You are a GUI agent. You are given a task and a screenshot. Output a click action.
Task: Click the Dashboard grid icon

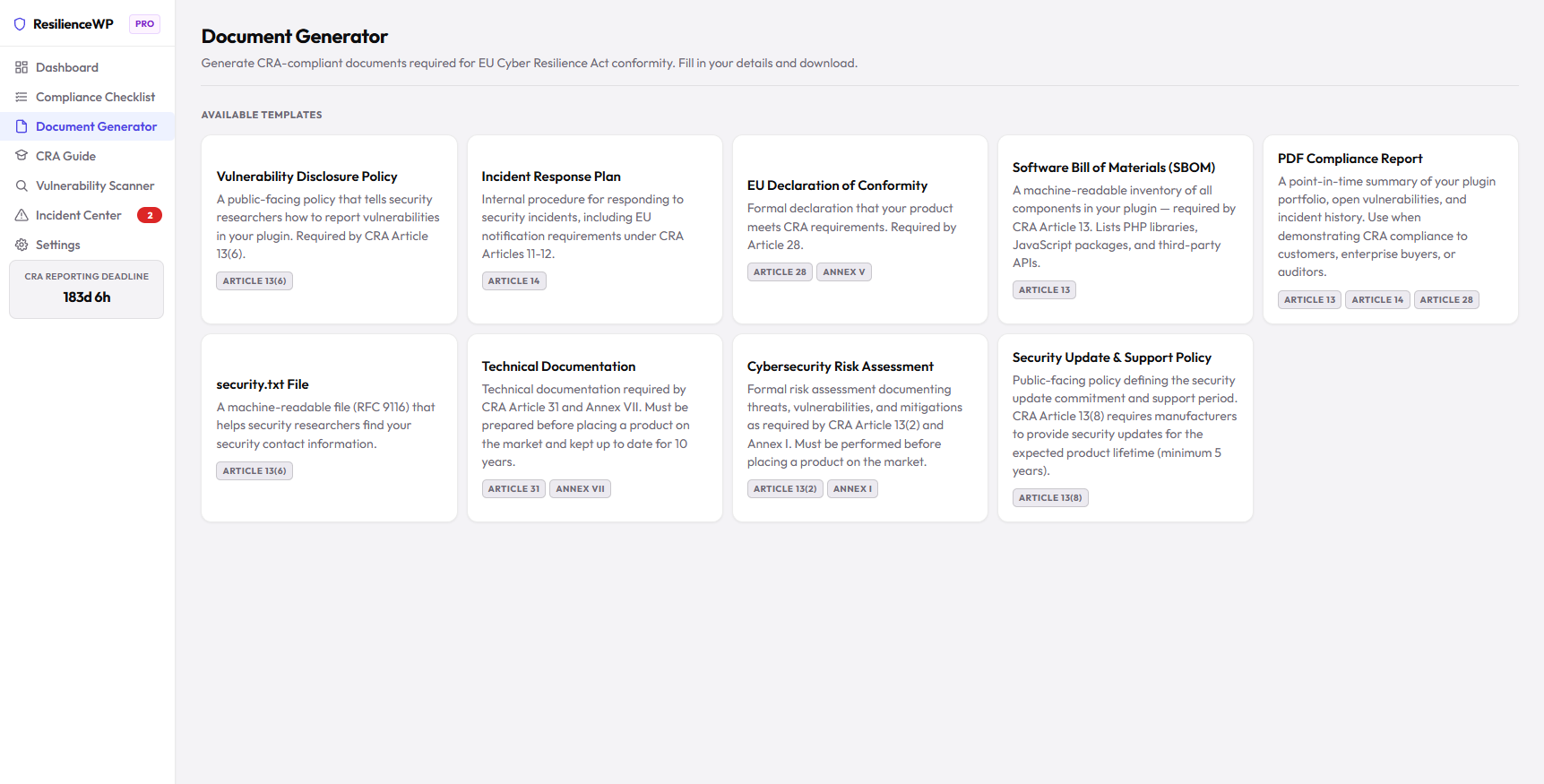click(22, 67)
